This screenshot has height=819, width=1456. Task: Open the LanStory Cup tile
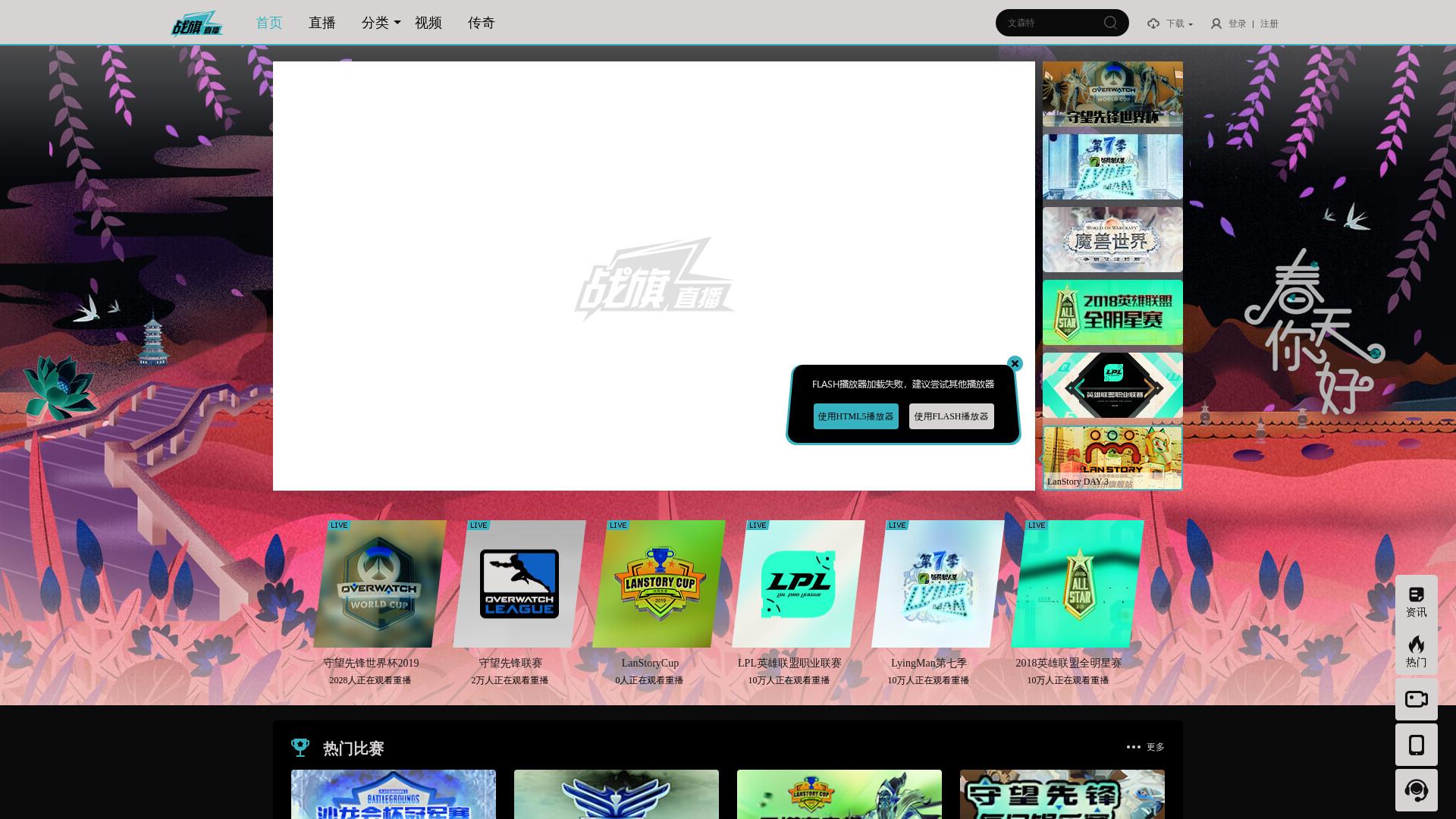(659, 584)
